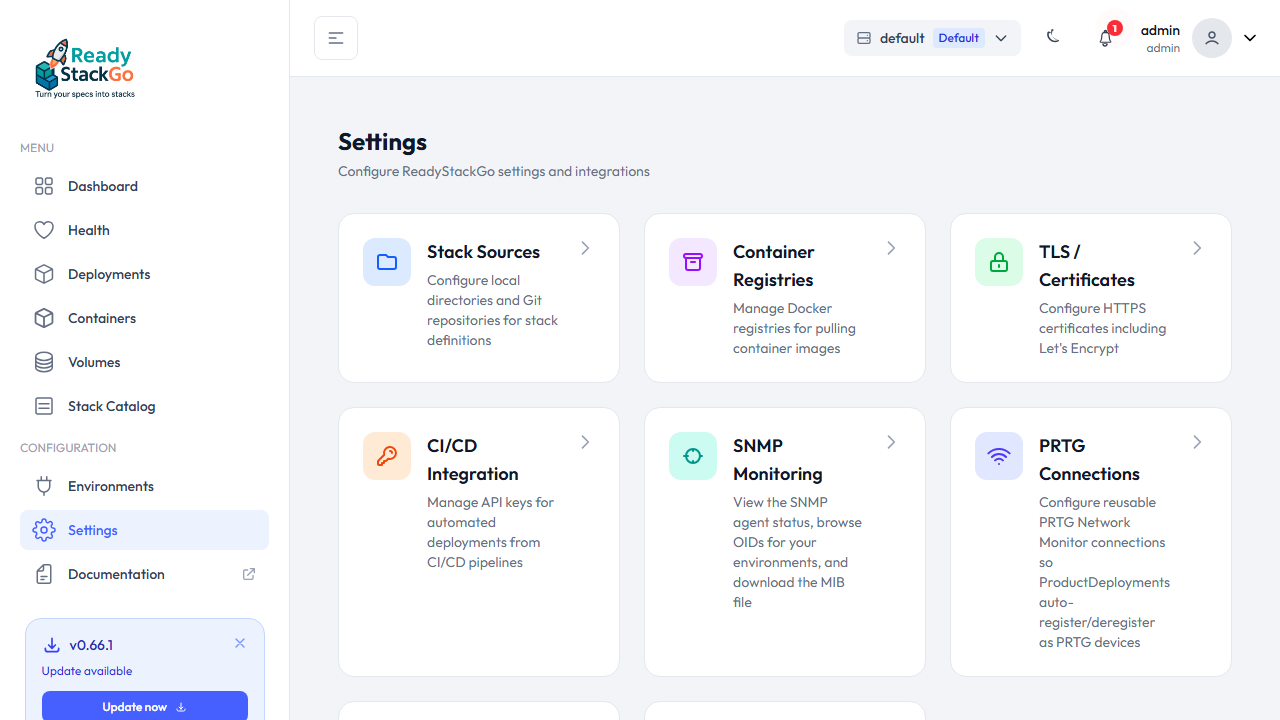This screenshot has height=720, width=1280.
Task: Click the Settings gear icon in sidebar
Action: pos(44,530)
